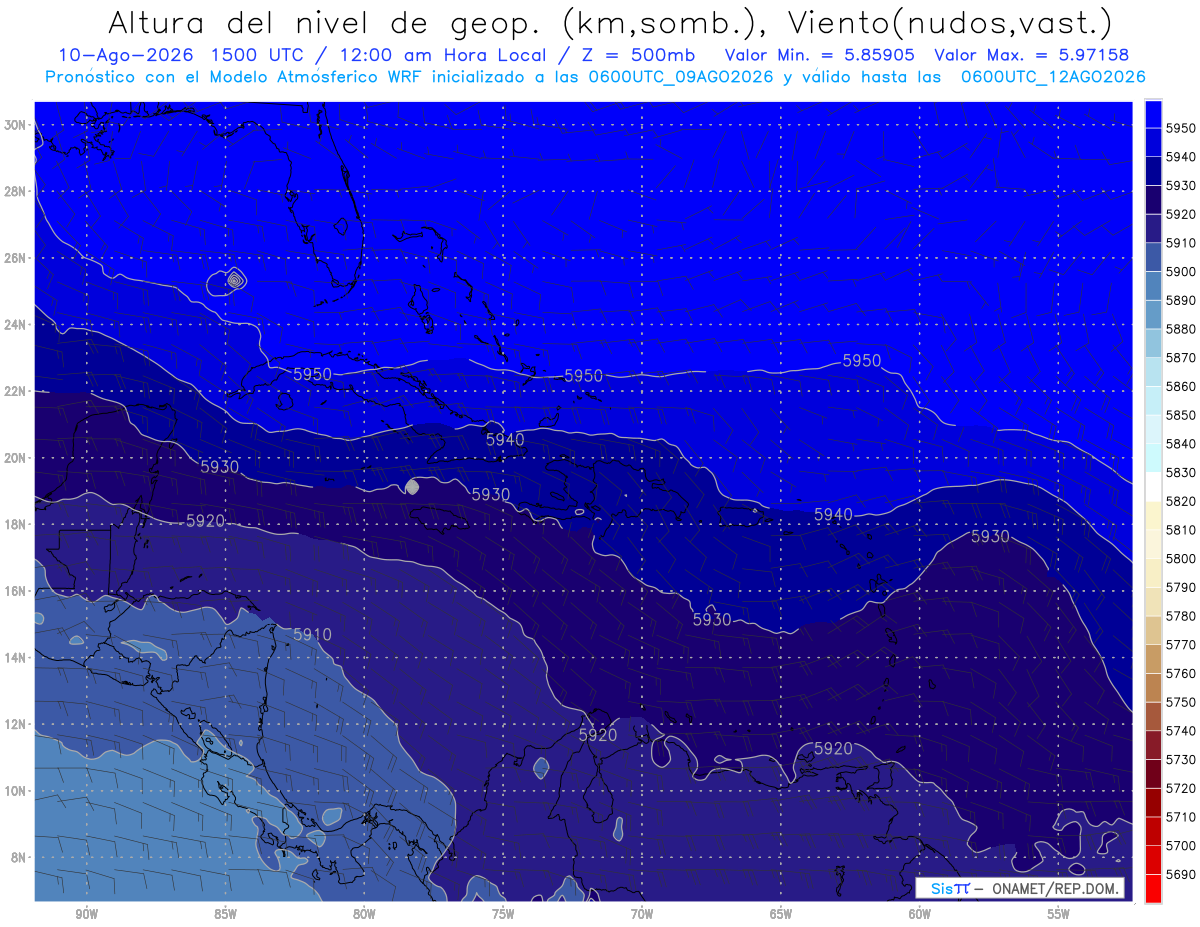Image resolution: width=1200 pixels, height=927 pixels.
Task: Click the '80W' longitude axis label
Action: pos(364,915)
